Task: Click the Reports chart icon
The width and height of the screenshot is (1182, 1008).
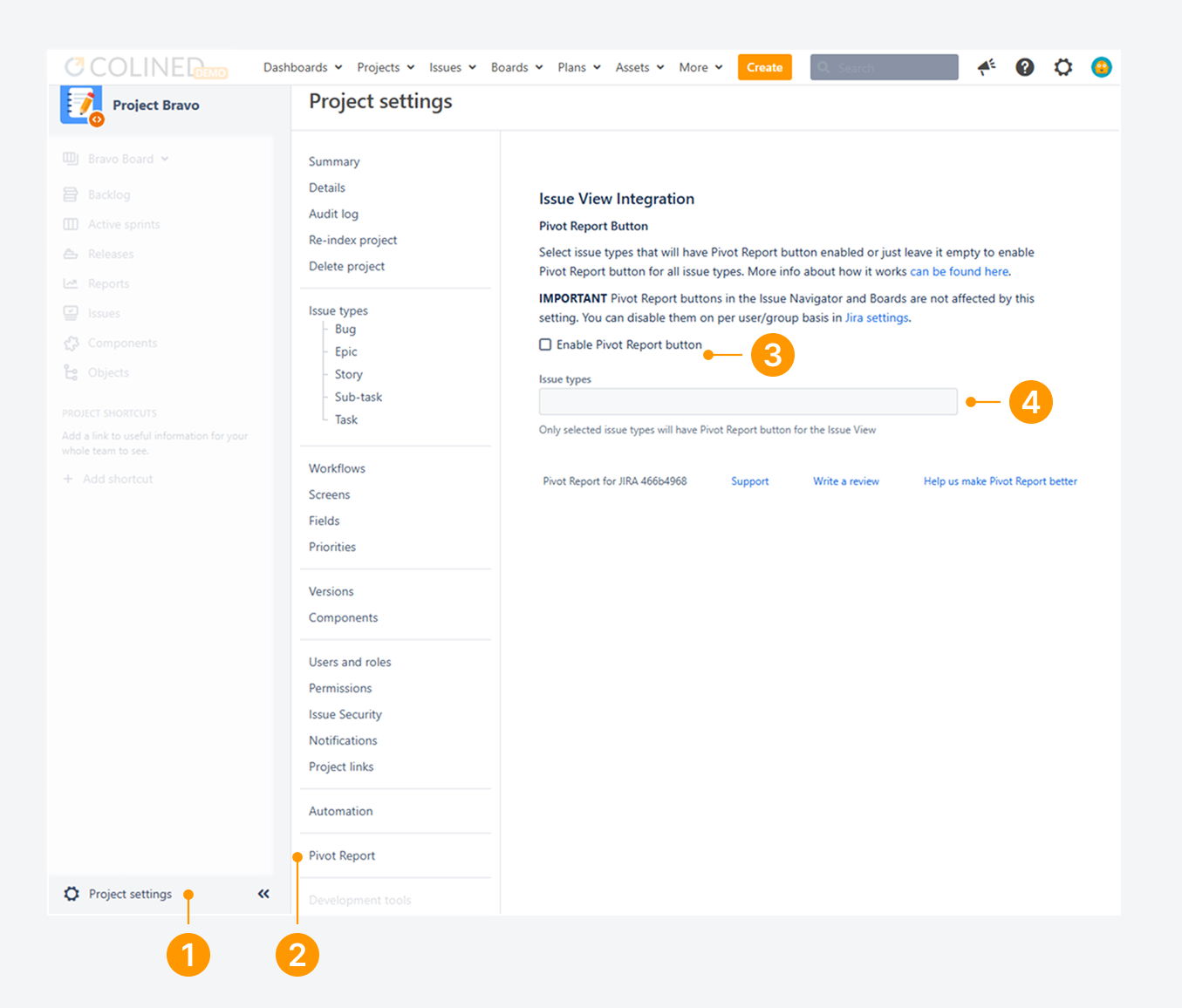Action: click(x=71, y=283)
